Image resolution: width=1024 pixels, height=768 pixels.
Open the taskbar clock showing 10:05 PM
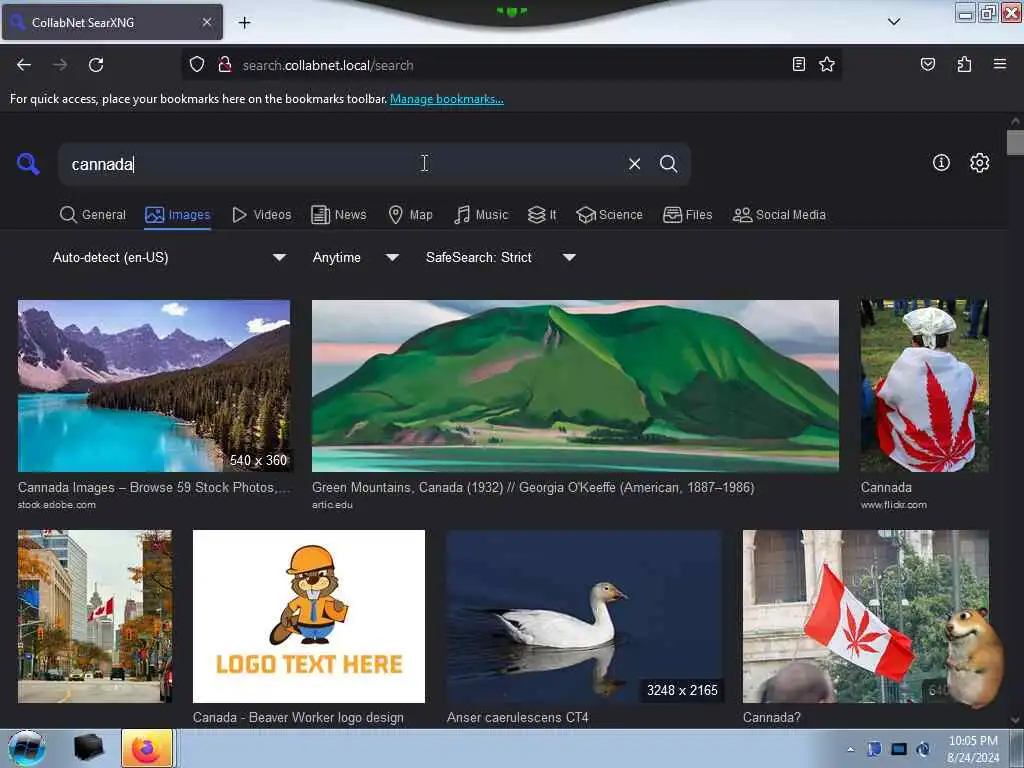[x=973, y=749]
